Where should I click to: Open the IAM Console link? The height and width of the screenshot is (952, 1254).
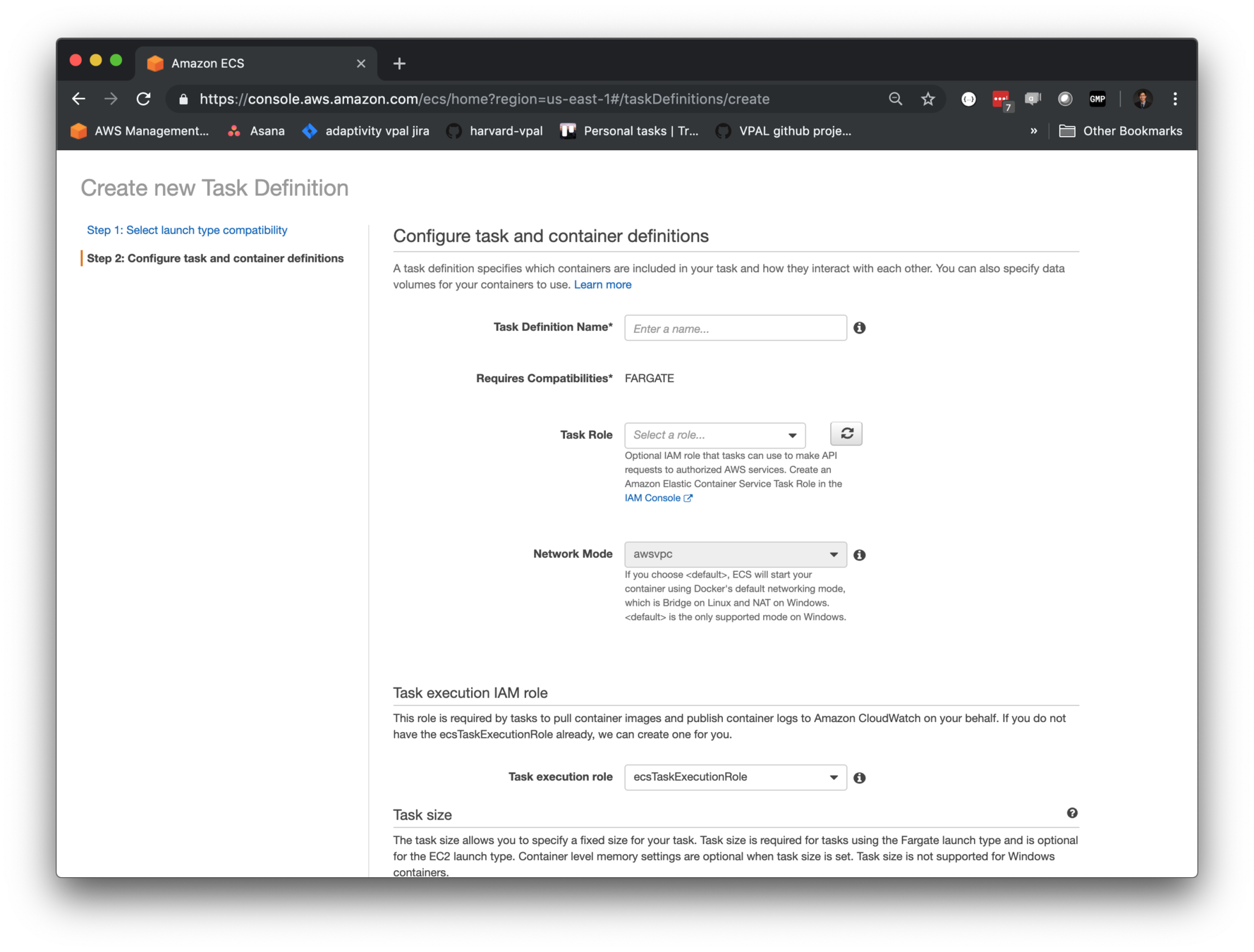point(658,498)
